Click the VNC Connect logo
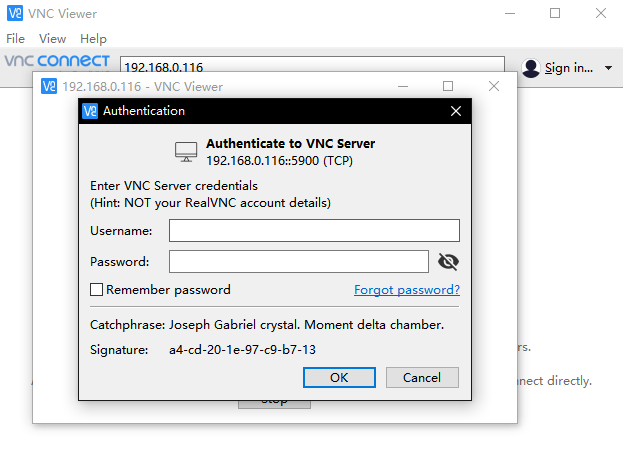The width and height of the screenshot is (623, 476). coord(57,61)
